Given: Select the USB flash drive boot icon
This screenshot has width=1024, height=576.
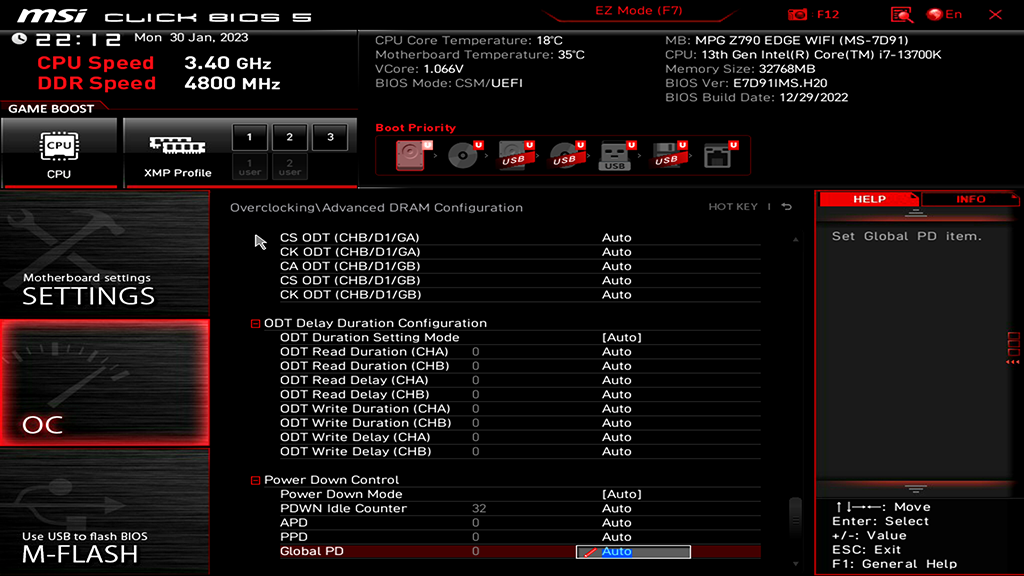Looking at the screenshot, I should [x=614, y=155].
